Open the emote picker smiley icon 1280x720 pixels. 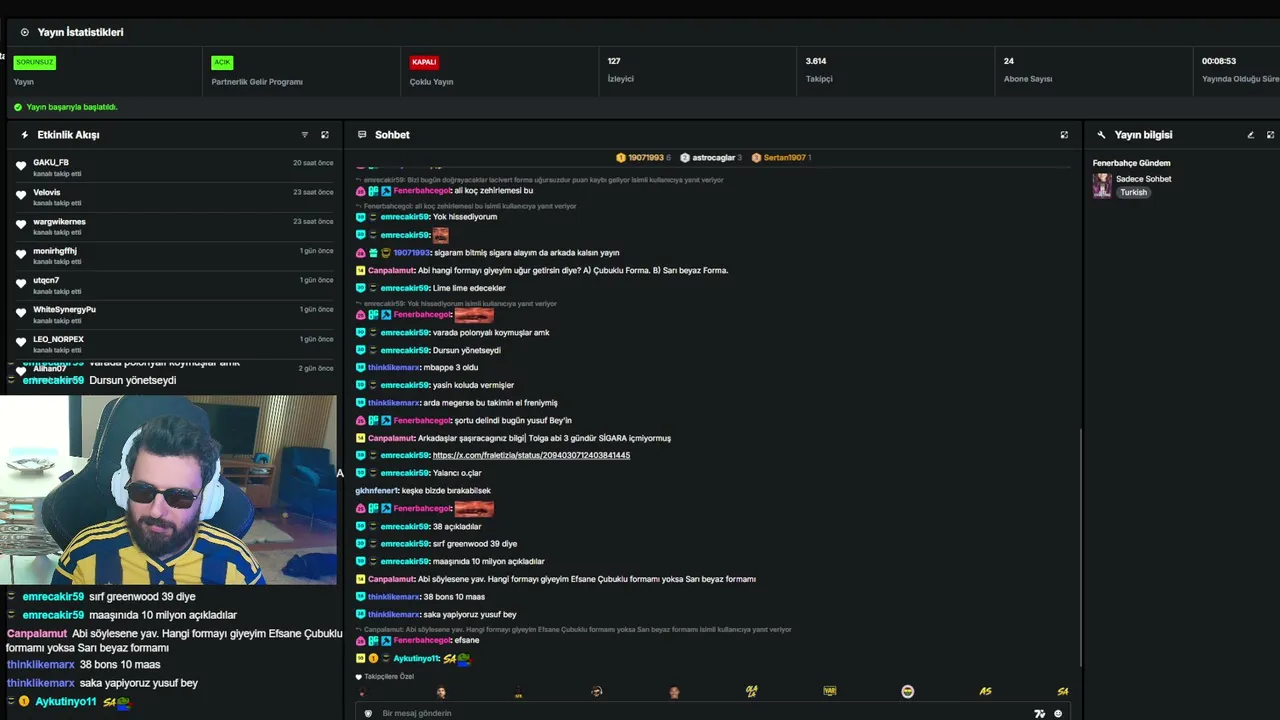coord(1058,714)
